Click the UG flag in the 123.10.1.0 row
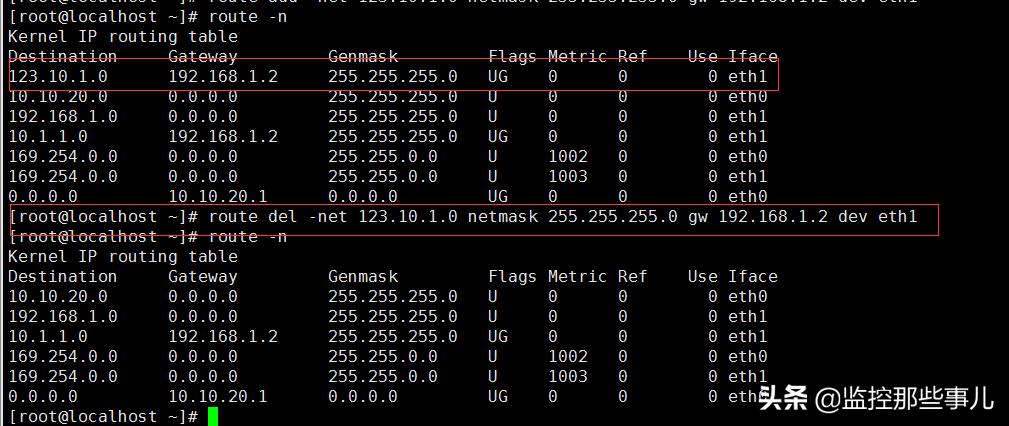1009x426 pixels. 498,77
